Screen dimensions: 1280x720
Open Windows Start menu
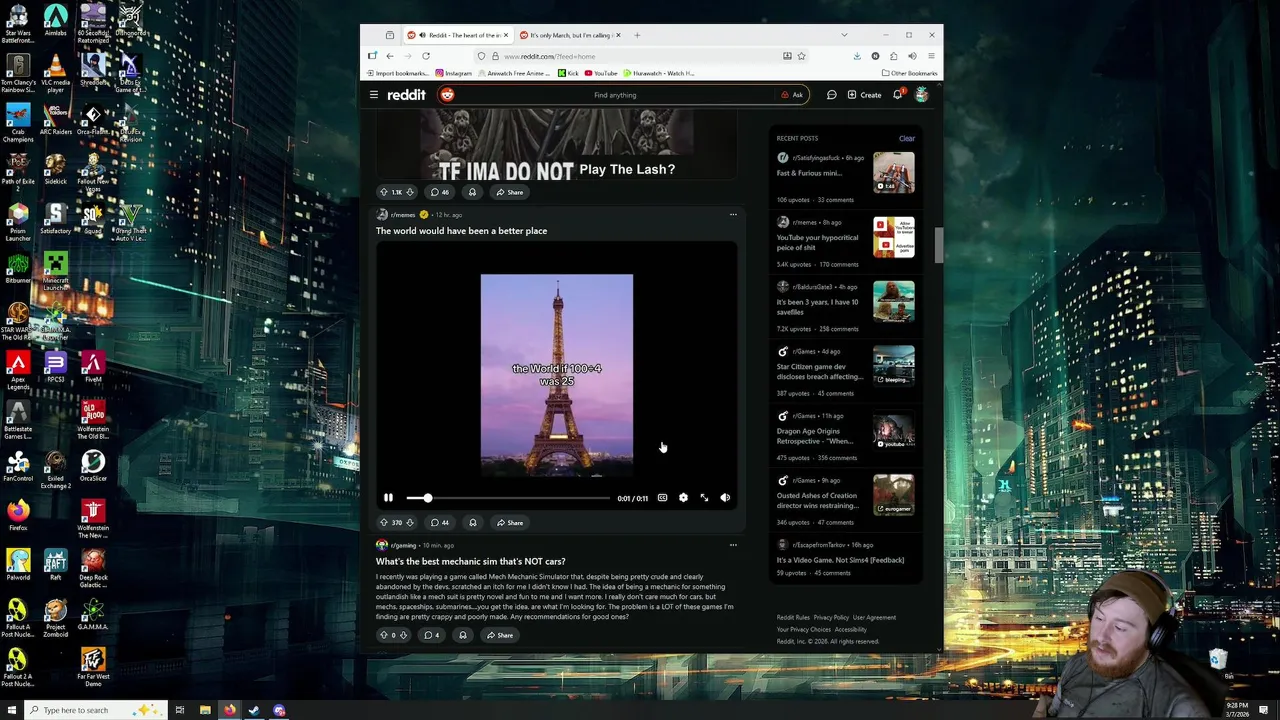pos(13,710)
